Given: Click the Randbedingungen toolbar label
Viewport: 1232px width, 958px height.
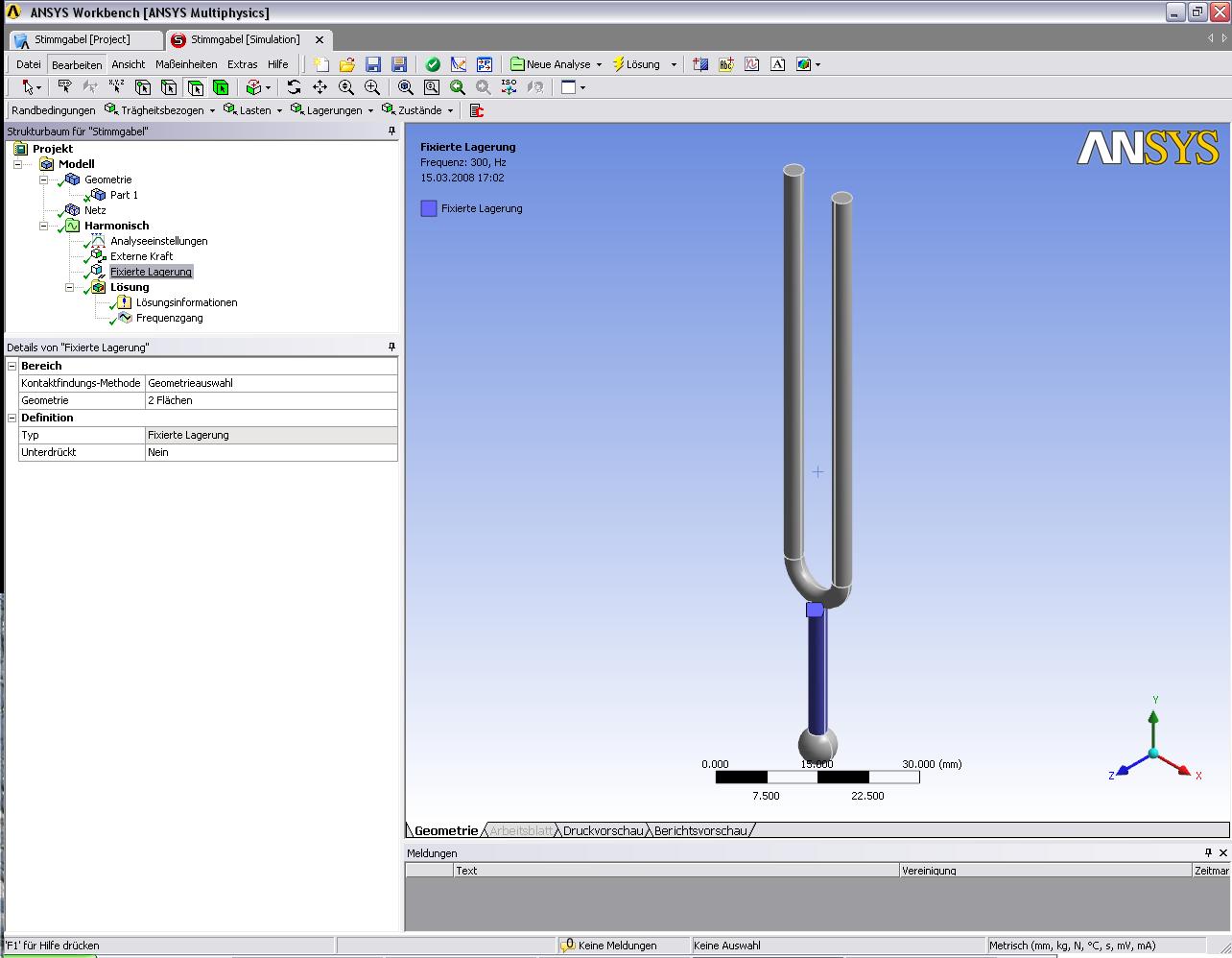Looking at the screenshot, I should pos(54,110).
